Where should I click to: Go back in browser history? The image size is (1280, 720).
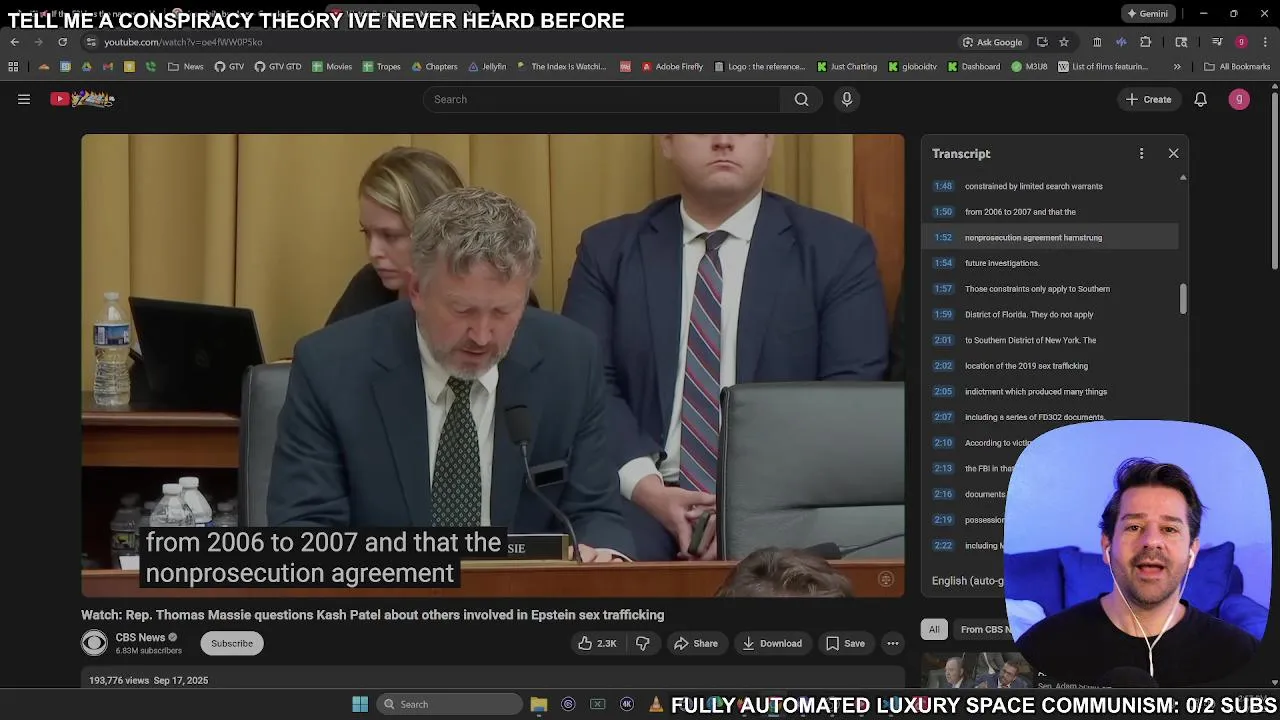tap(15, 42)
